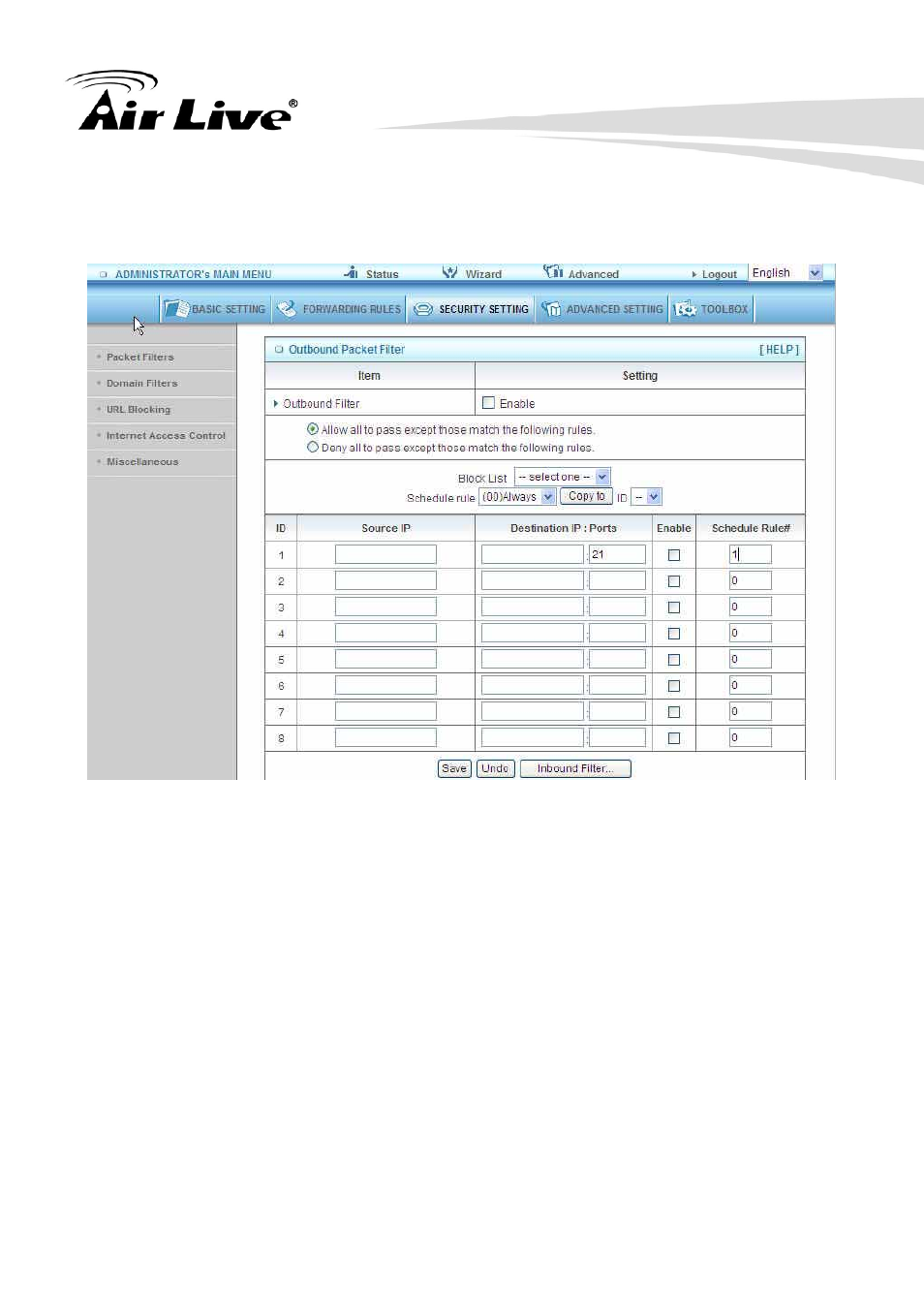Click Administrator's Main Menu heading
This screenshot has width=924, height=1308.
click(193, 274)
